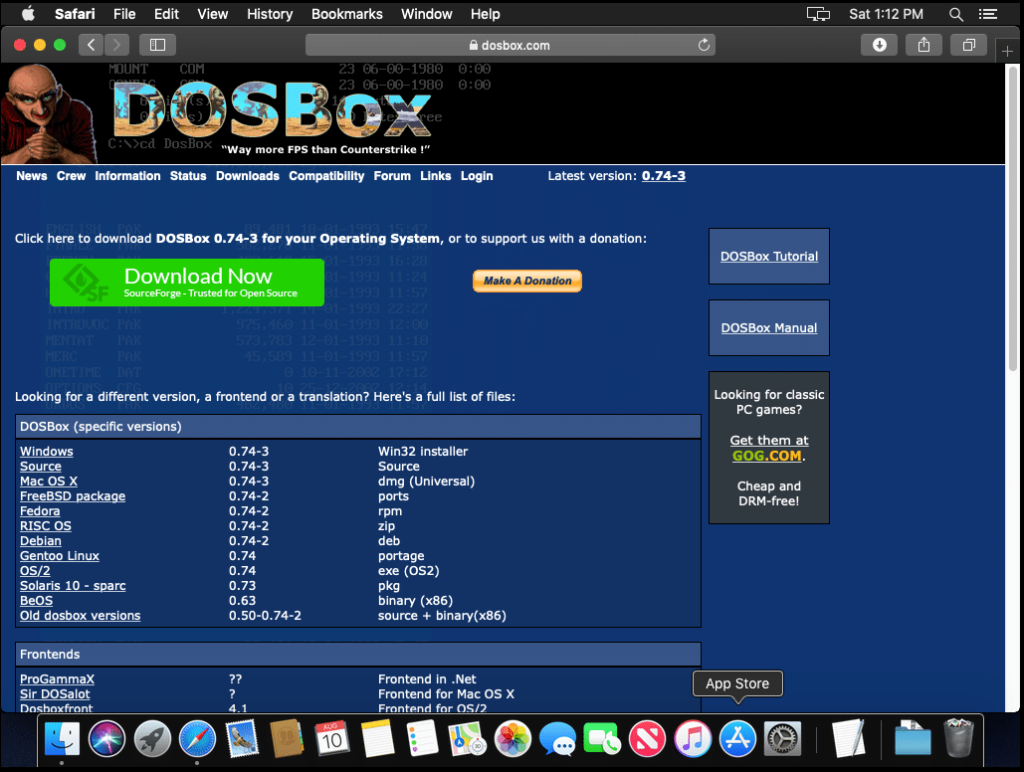This screenshot has height=772, width=1024.
Task: Show all tabs using the tab overview icon
Action: pyautogui.click(x=967, y=44)
